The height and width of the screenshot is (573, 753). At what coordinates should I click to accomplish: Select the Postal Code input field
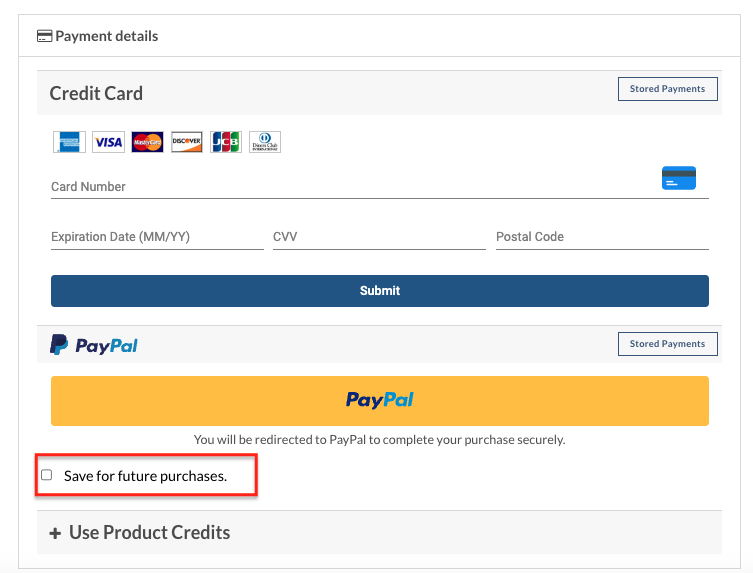602,237
